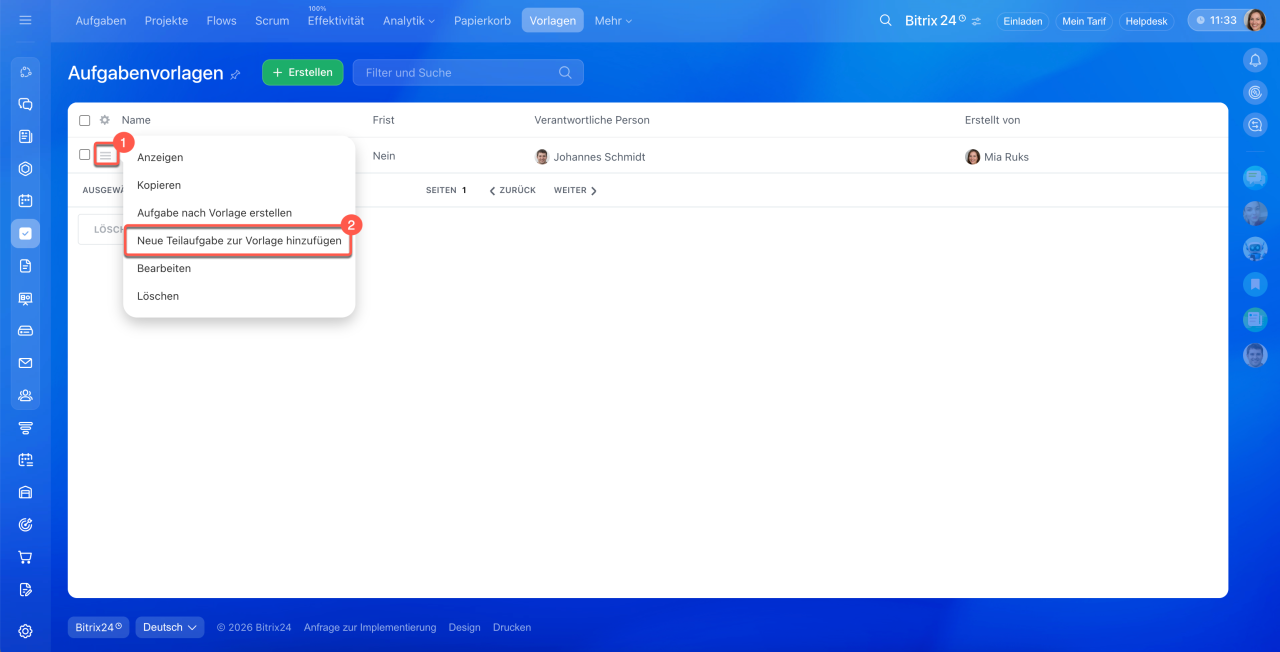Open Johannes Schmidt responsible person link
Image resolution: width=1280 pixels, height=652 pixels.
pos(599,157)
